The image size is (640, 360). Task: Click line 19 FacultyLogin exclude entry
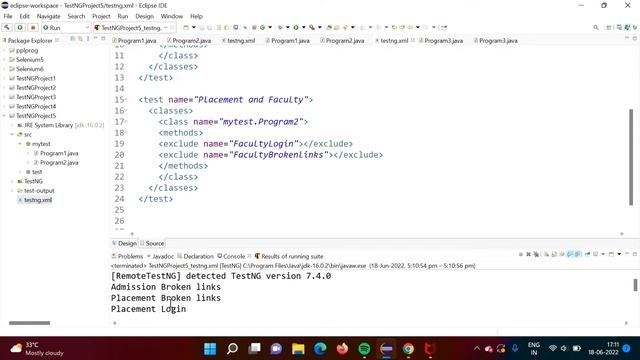click(x=256, y=144)
